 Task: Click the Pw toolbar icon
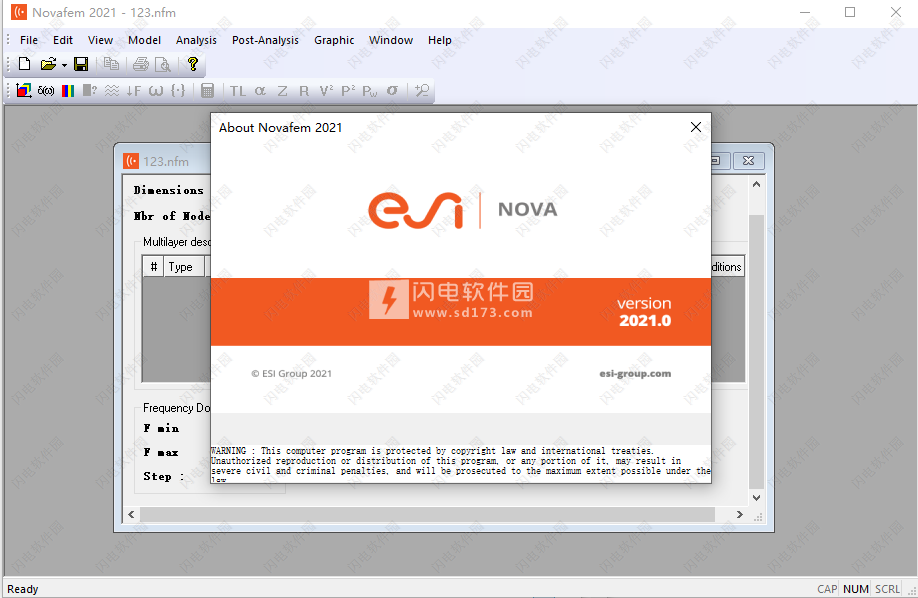[370, 91]
